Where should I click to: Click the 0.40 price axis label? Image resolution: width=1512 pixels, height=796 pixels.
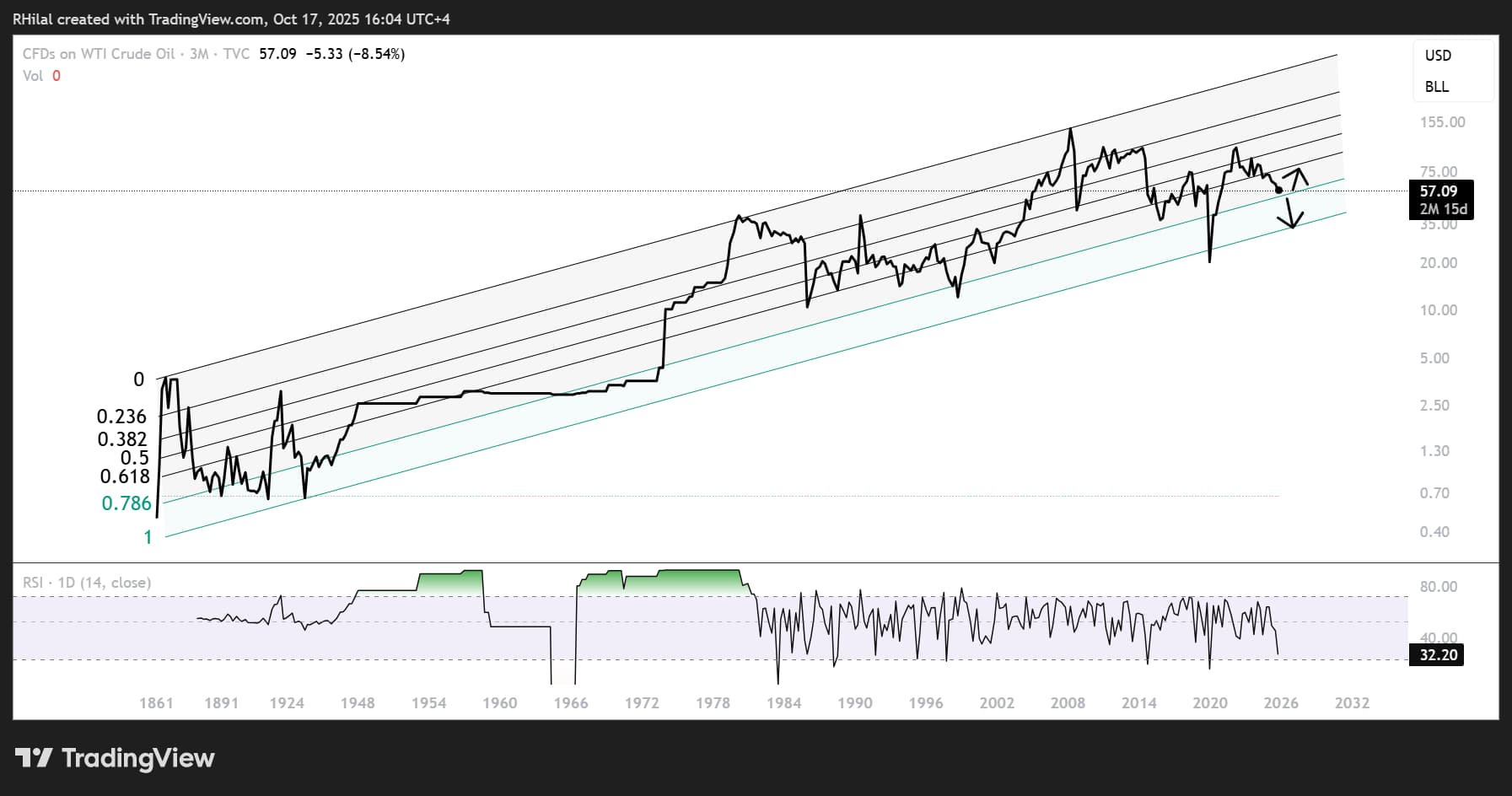1434,532
